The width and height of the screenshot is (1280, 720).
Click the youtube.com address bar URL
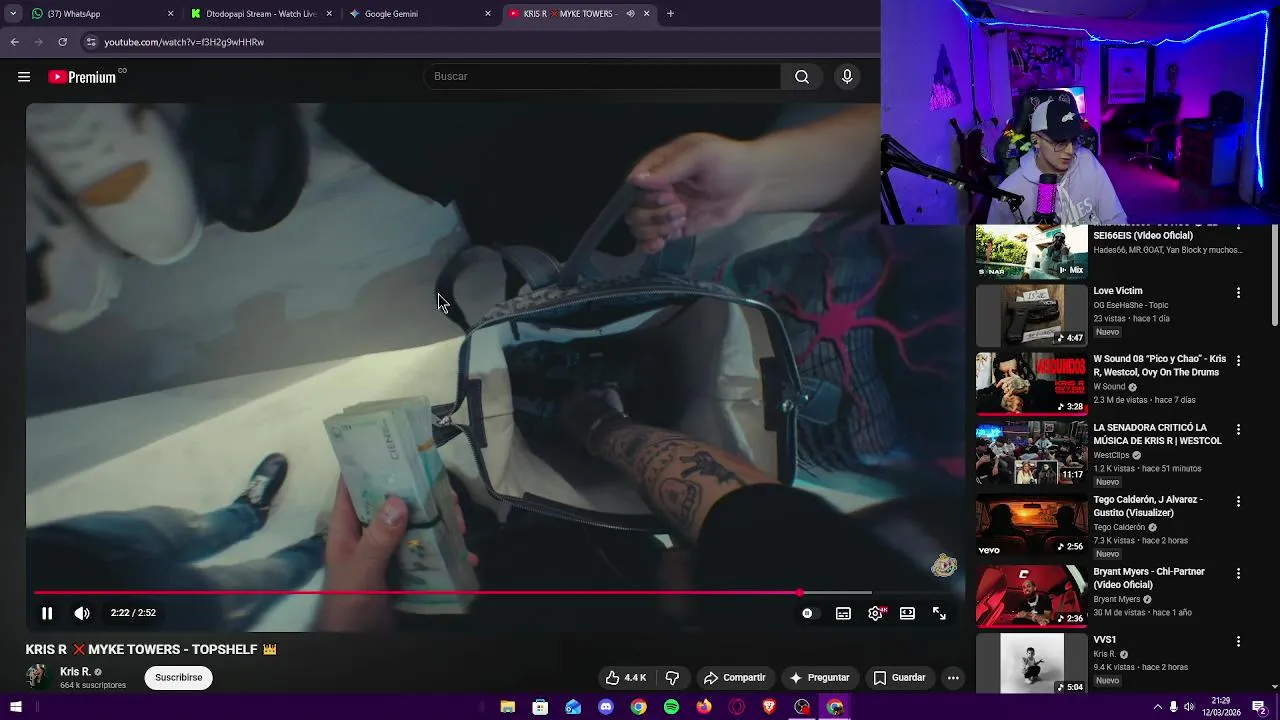click(x=184, y=42)
